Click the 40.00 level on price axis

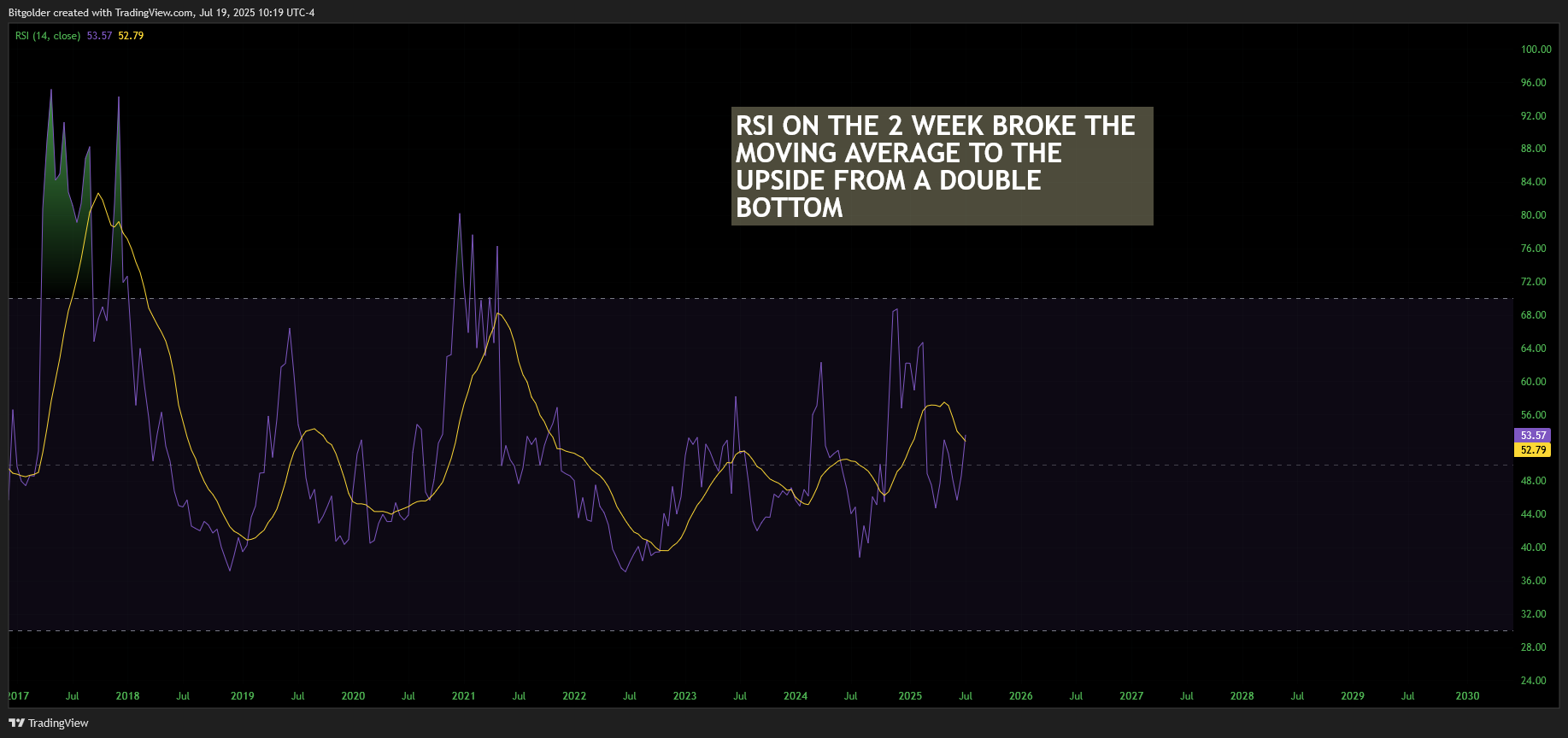tap(1533, 548)
